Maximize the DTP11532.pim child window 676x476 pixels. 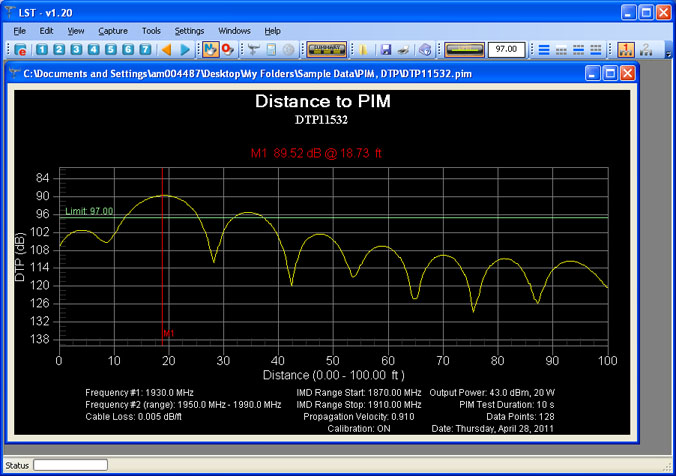610,74
